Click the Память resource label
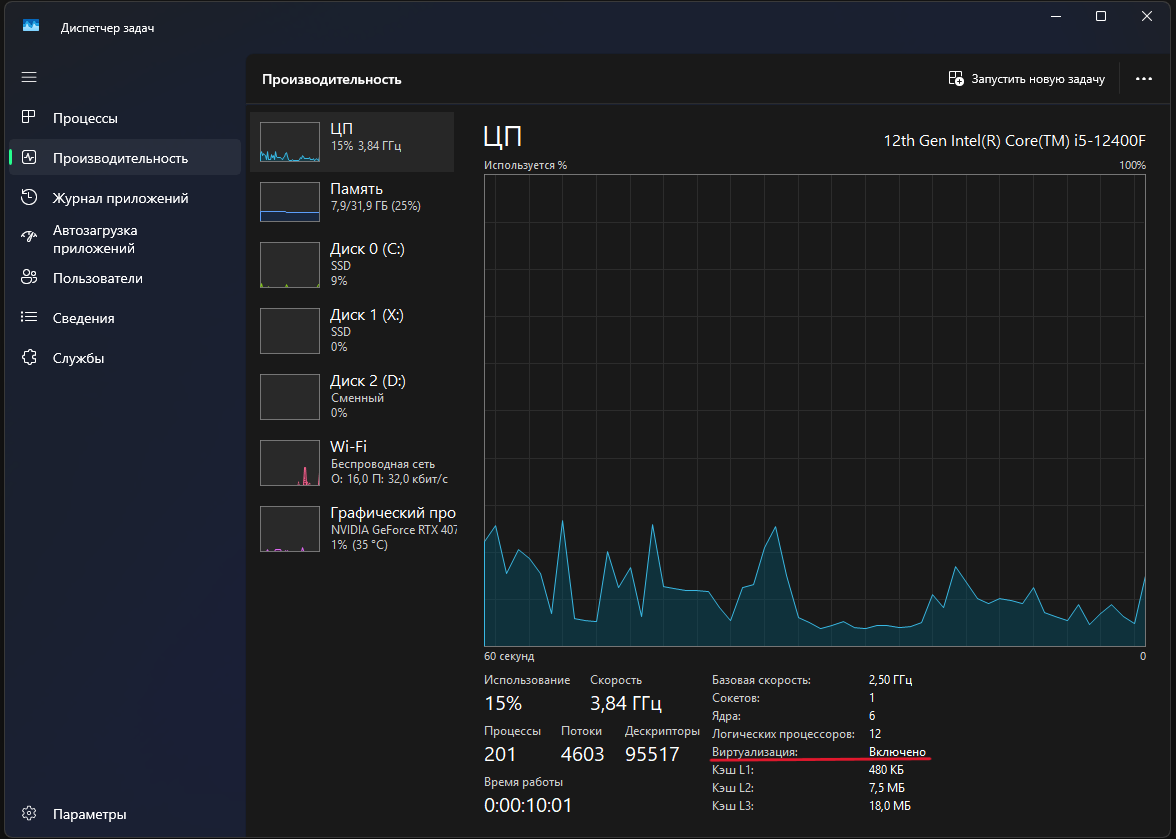1176x839 pixels. pyautogui.click(x=356, y=189)
